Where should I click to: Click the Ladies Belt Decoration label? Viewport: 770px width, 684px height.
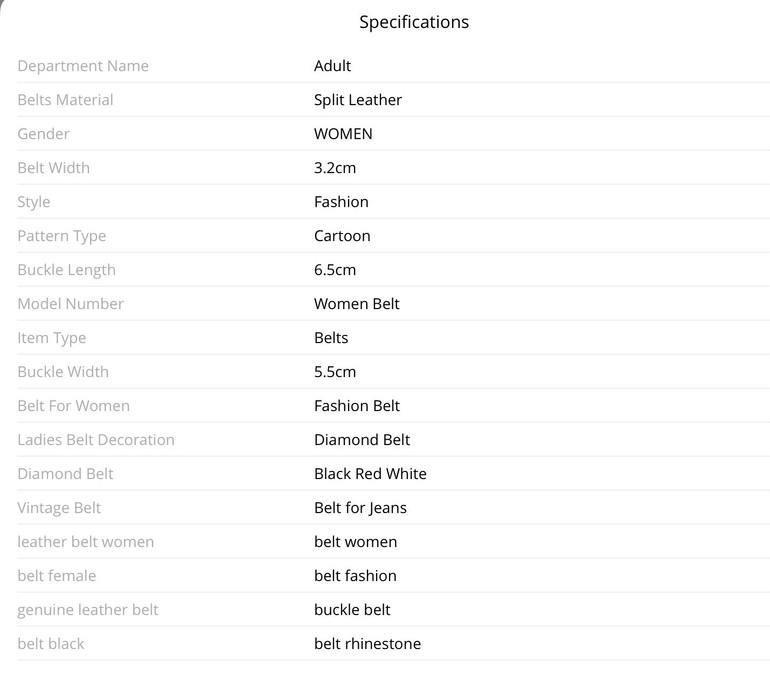(x=96, y=440)
